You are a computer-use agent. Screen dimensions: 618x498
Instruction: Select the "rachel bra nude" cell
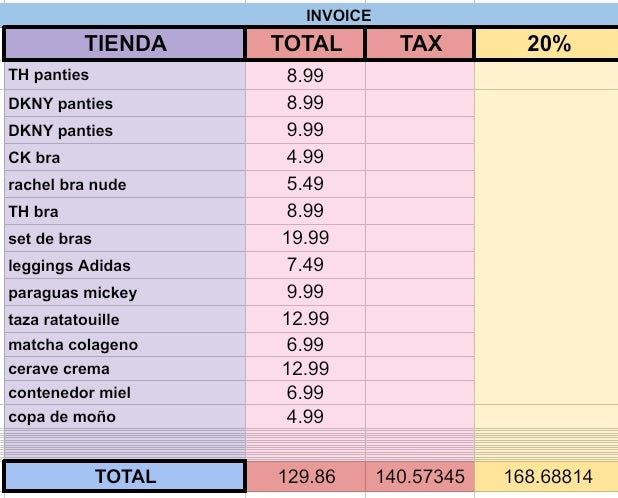coord(125,184)
